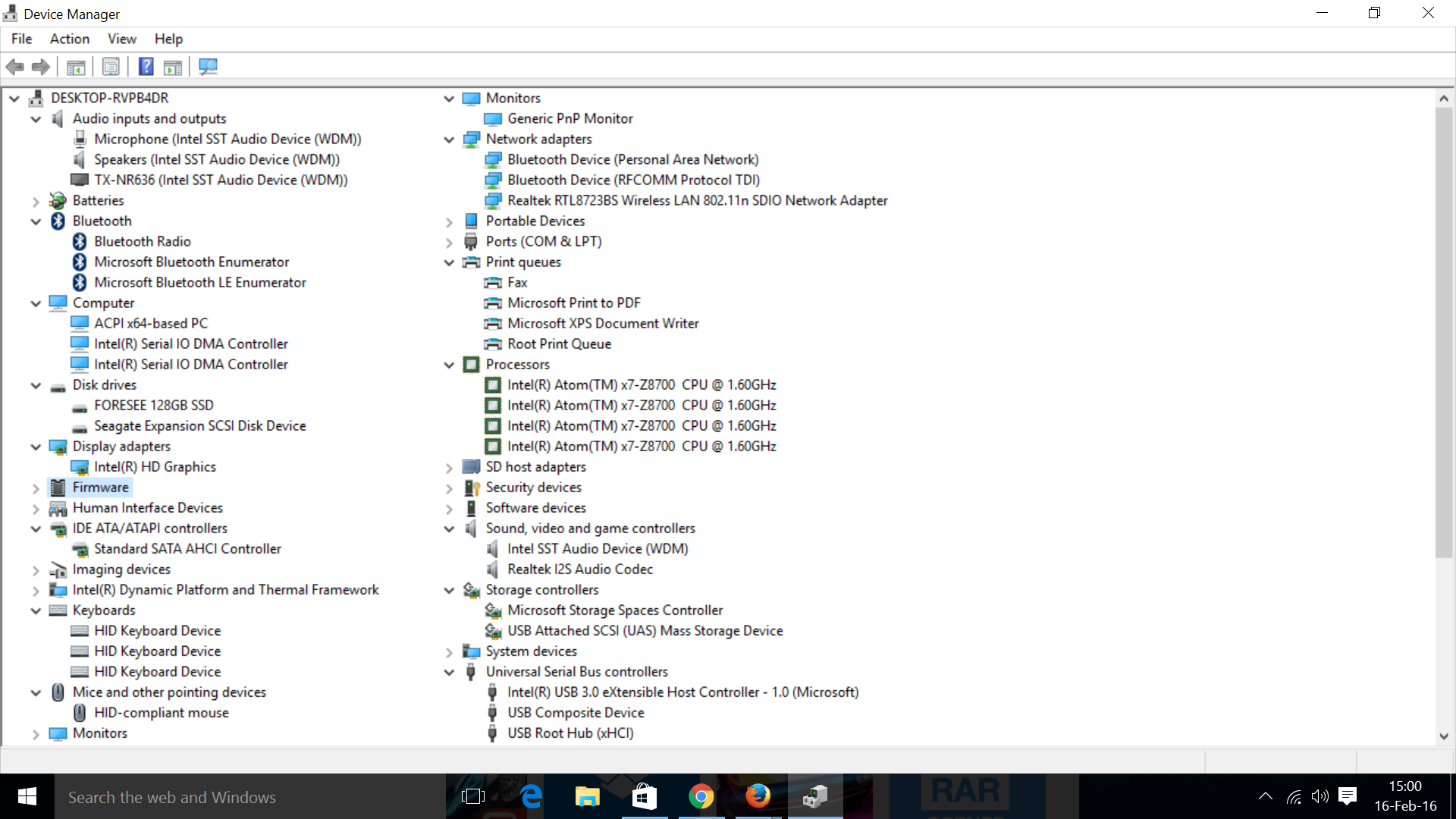
Task: Click the Processors category icon
Action: [472, 364]
